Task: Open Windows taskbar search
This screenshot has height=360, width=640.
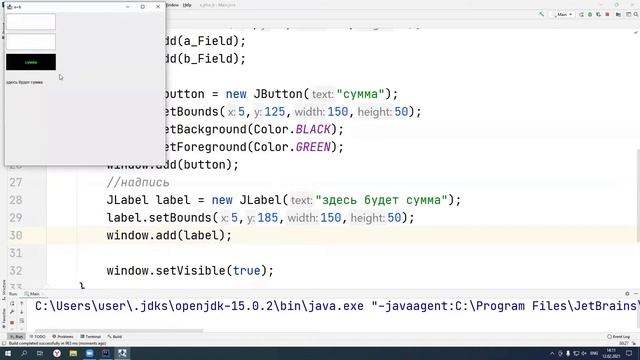Action: pyautogui.click(x=24, y=353)
